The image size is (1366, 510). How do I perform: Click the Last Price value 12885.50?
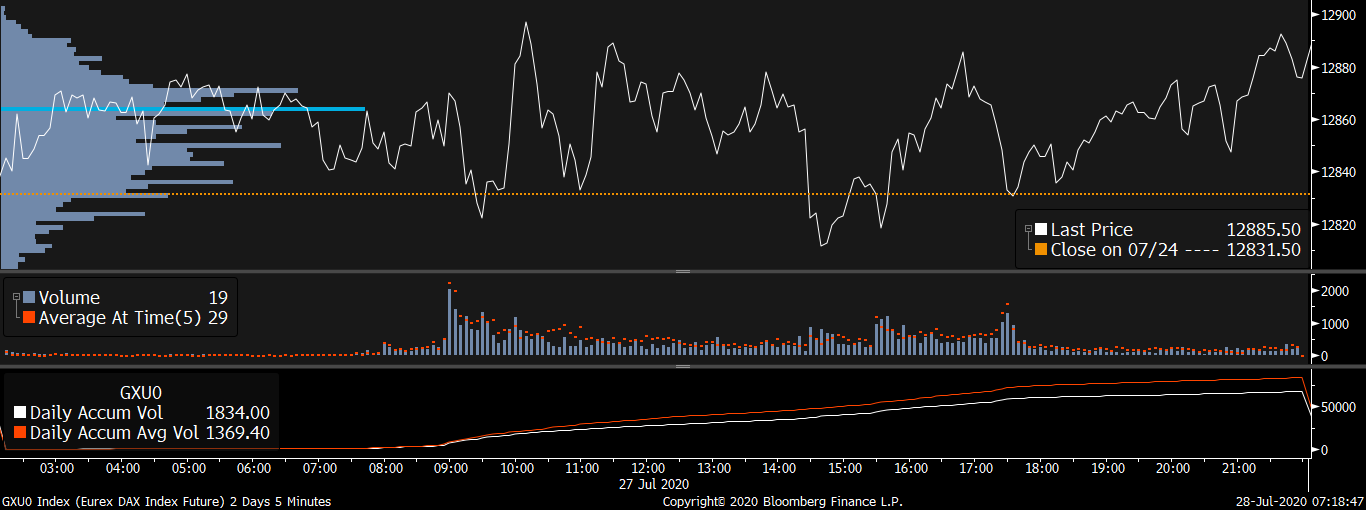[1264, 230]
